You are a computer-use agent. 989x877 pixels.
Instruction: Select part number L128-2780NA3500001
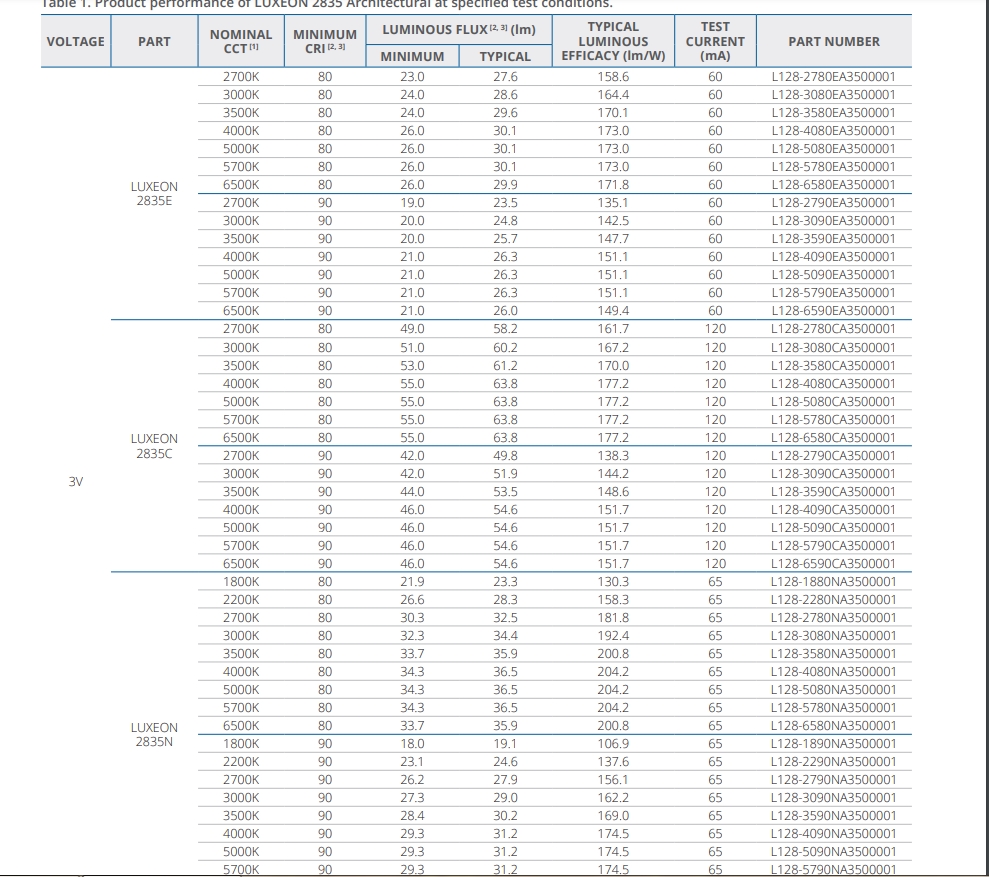click(834, 618)
